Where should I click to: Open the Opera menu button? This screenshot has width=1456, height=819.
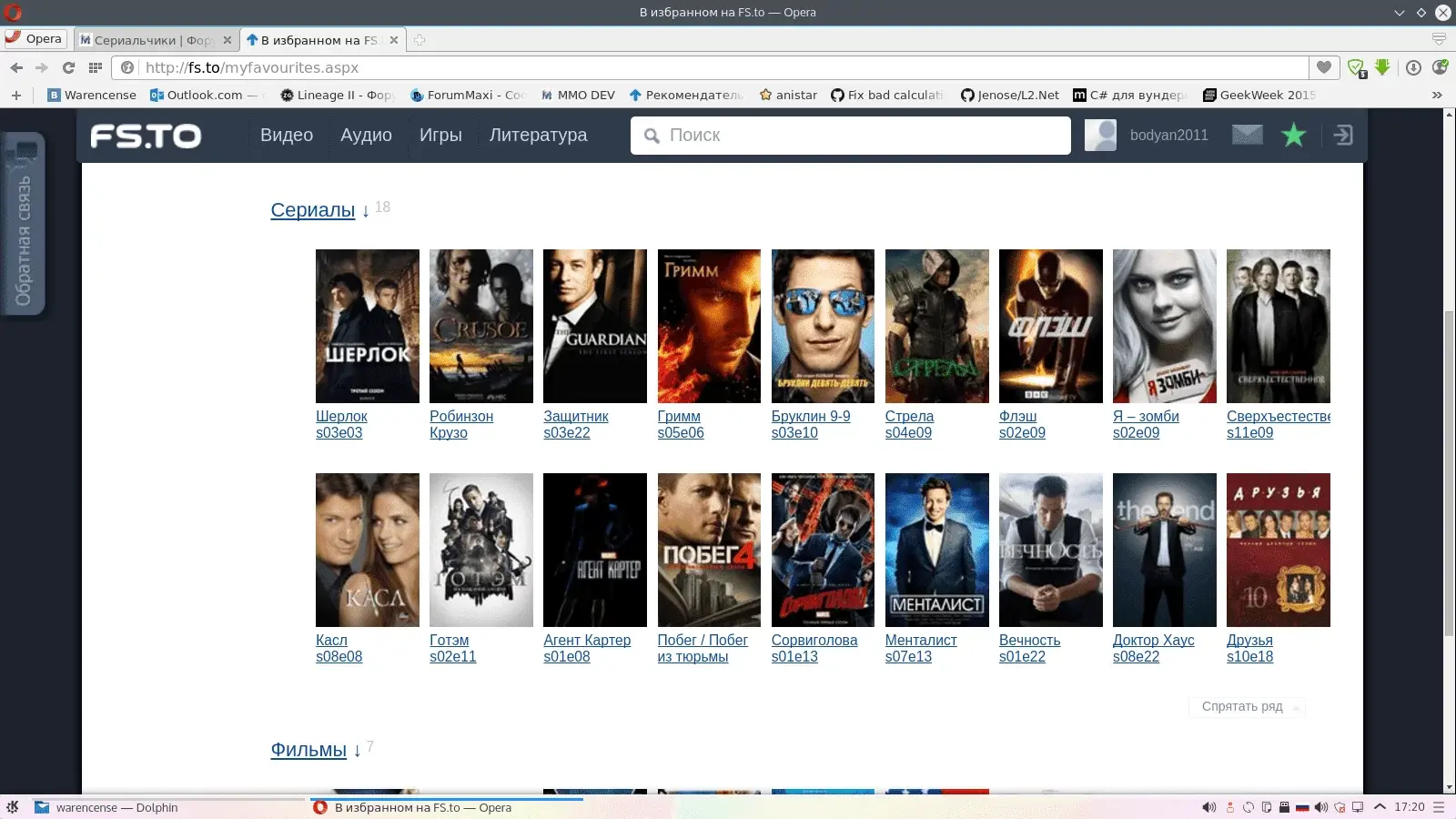[x=35, y=39]
